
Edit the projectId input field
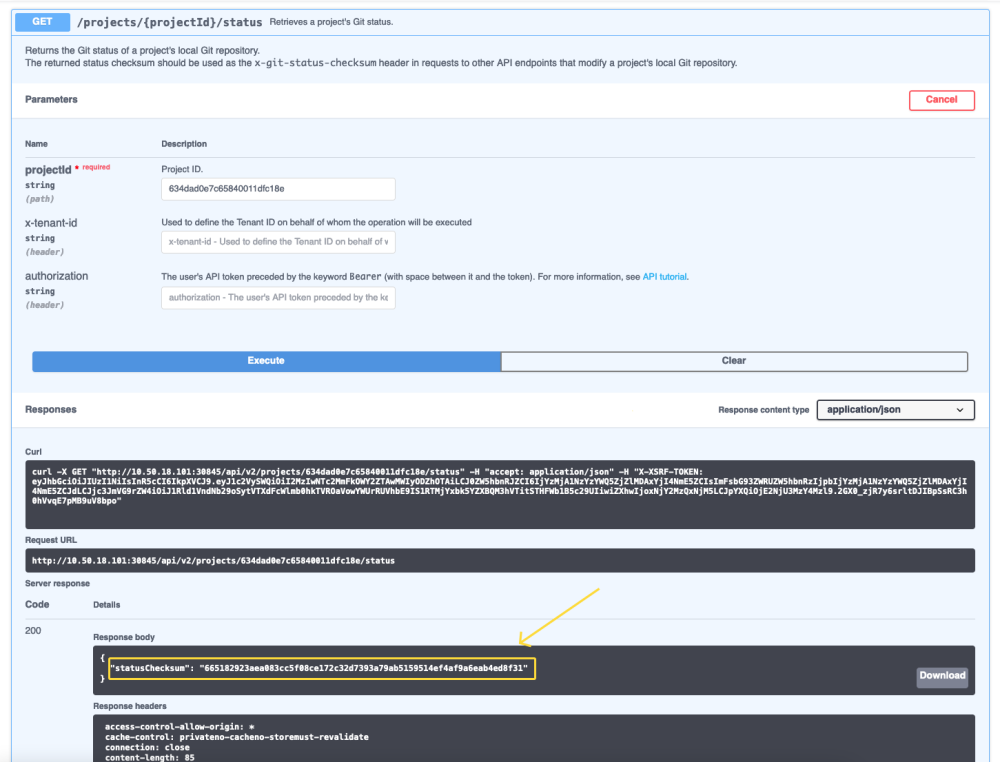click(278, 189)
